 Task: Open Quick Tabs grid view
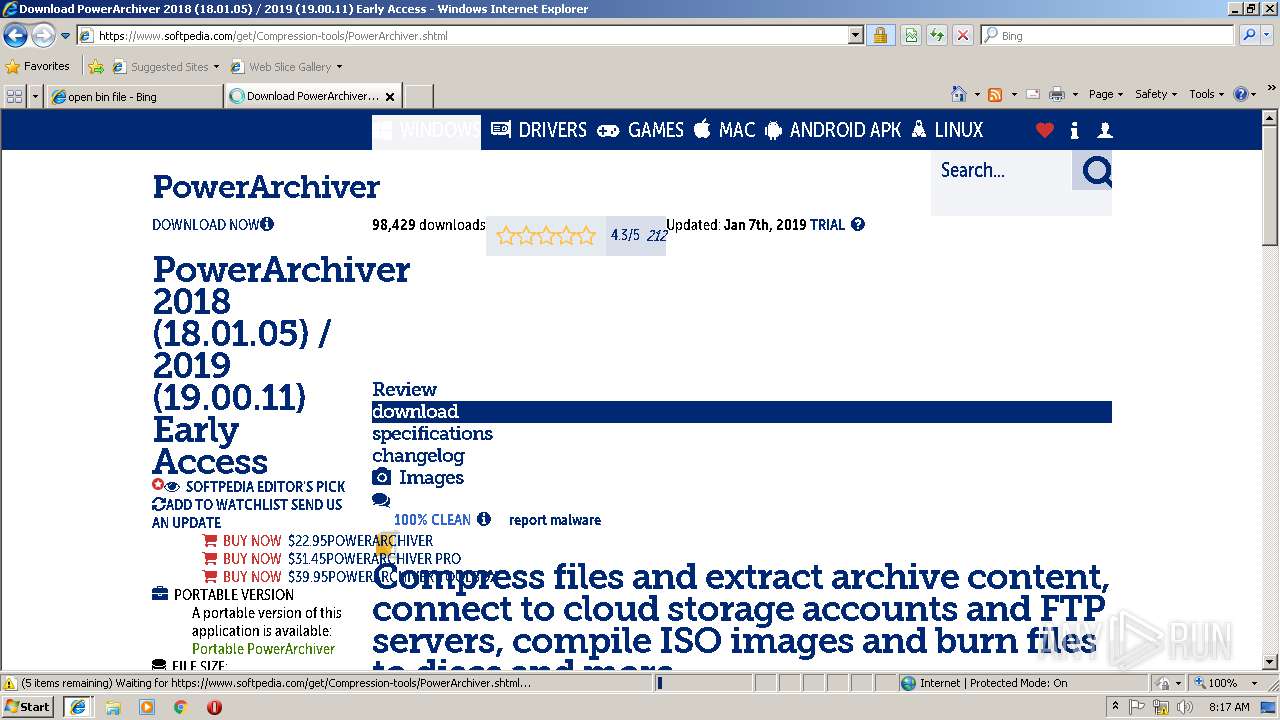tap(14, 96)
